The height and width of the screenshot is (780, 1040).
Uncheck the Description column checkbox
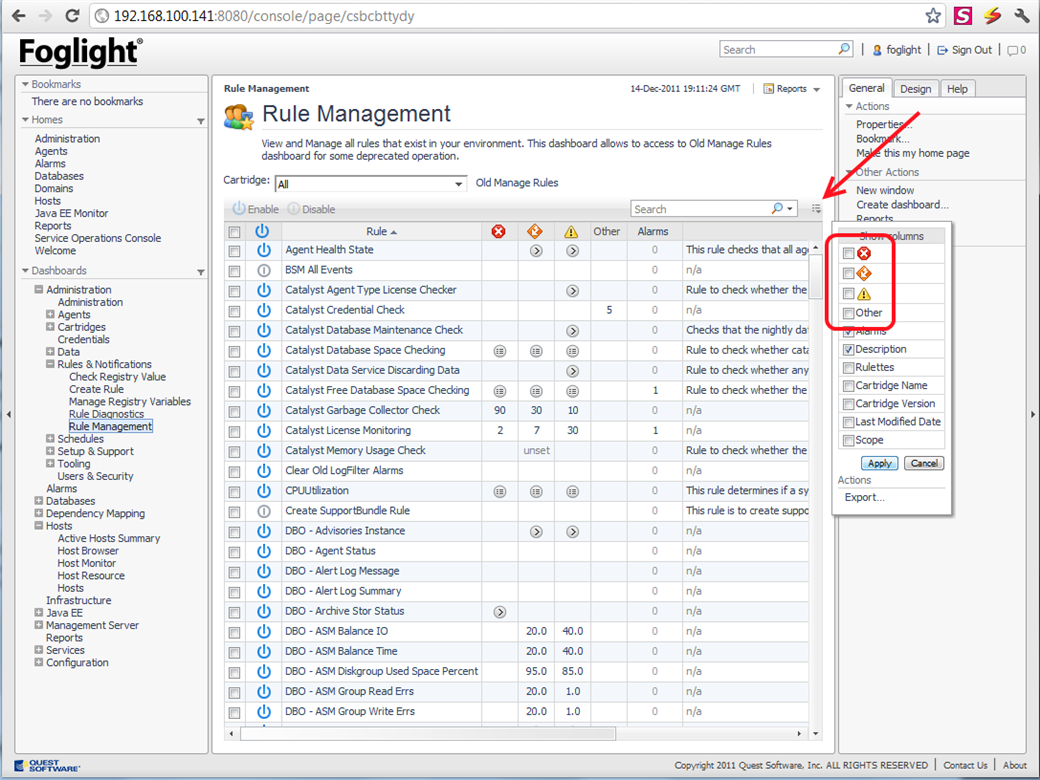[848, 350]
